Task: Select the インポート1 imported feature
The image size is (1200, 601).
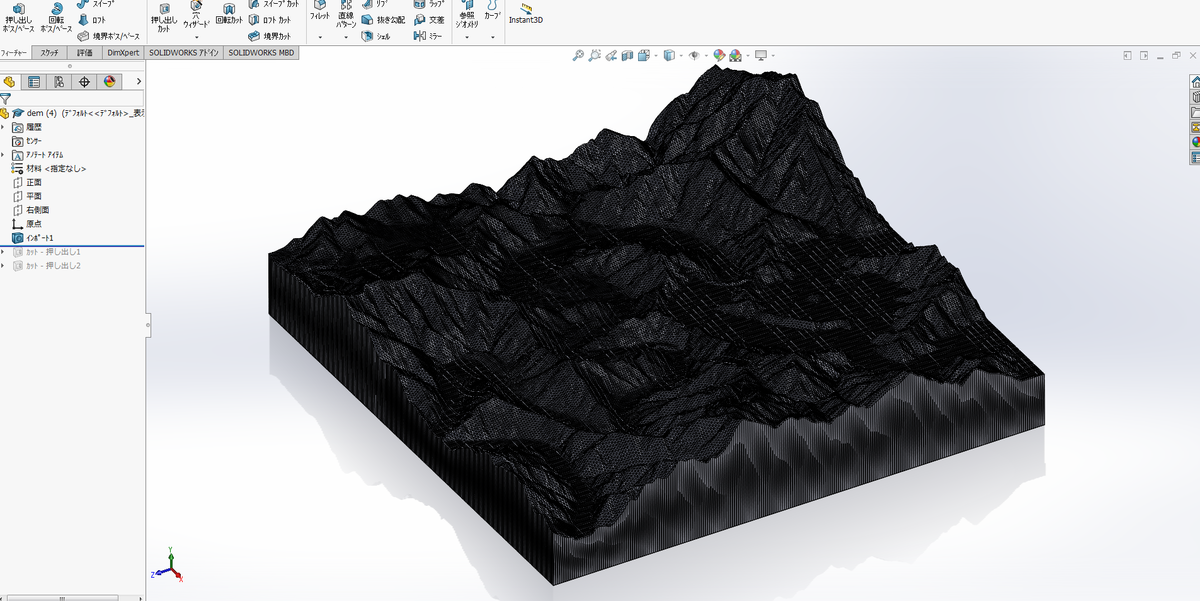Action: tap(32, 238)
